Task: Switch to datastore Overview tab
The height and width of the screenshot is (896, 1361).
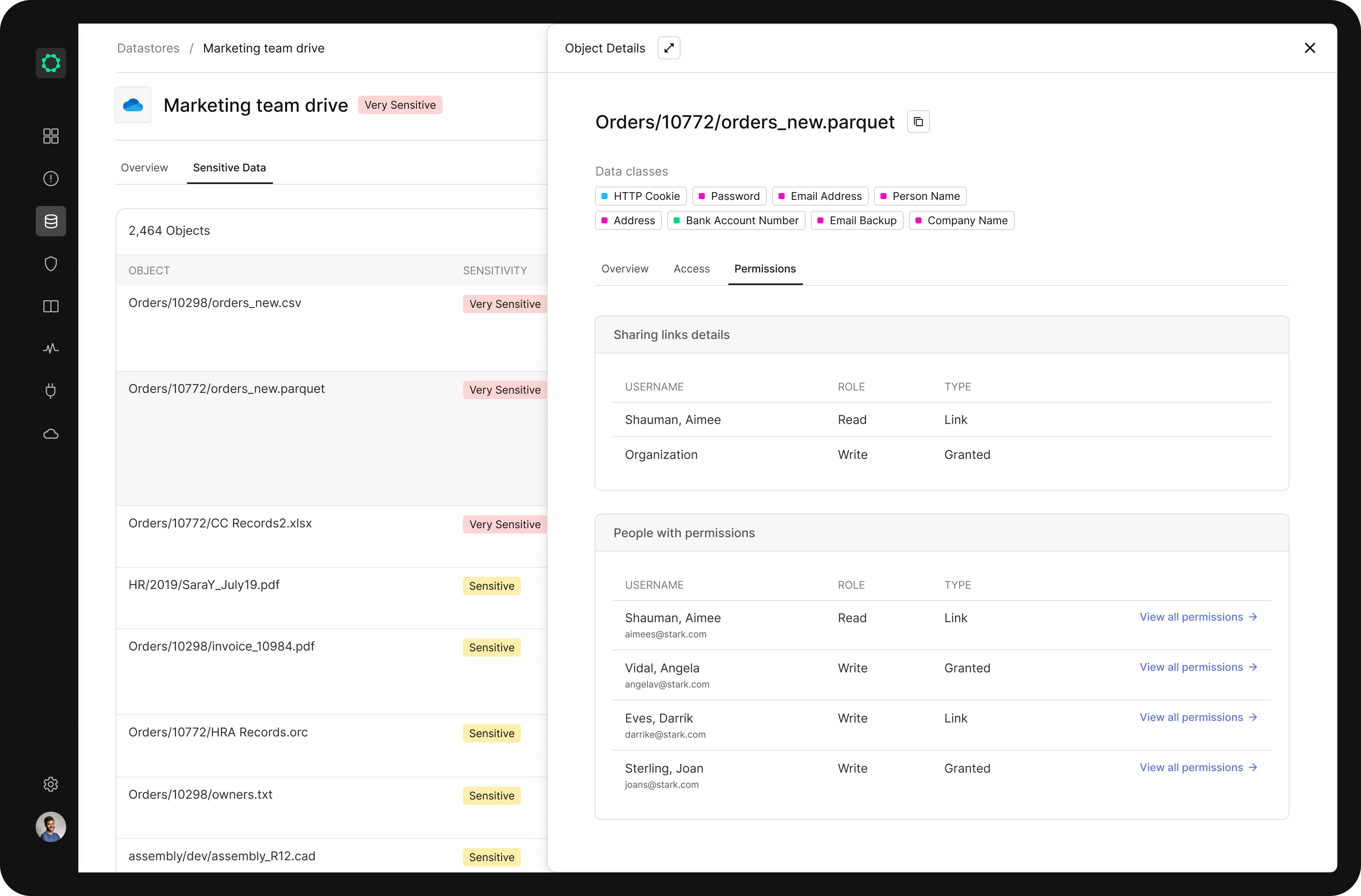Action: click(x=144, y=168)
